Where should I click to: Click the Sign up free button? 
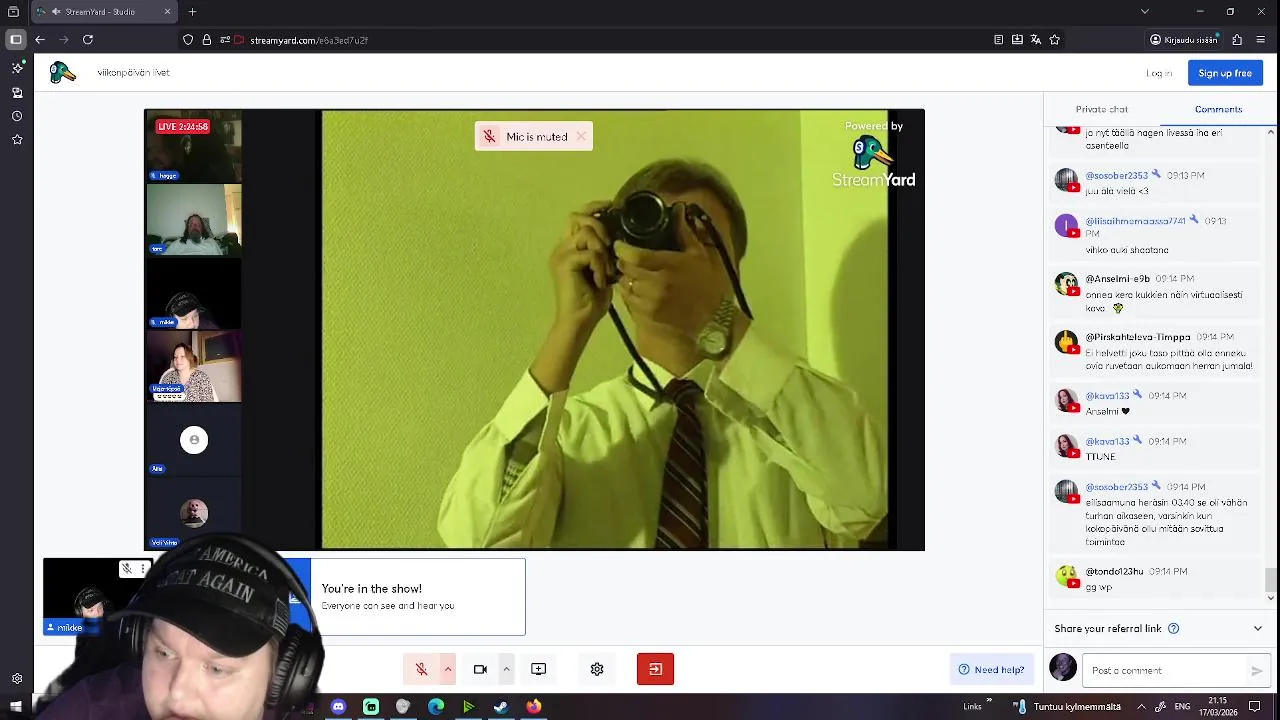1225,73
